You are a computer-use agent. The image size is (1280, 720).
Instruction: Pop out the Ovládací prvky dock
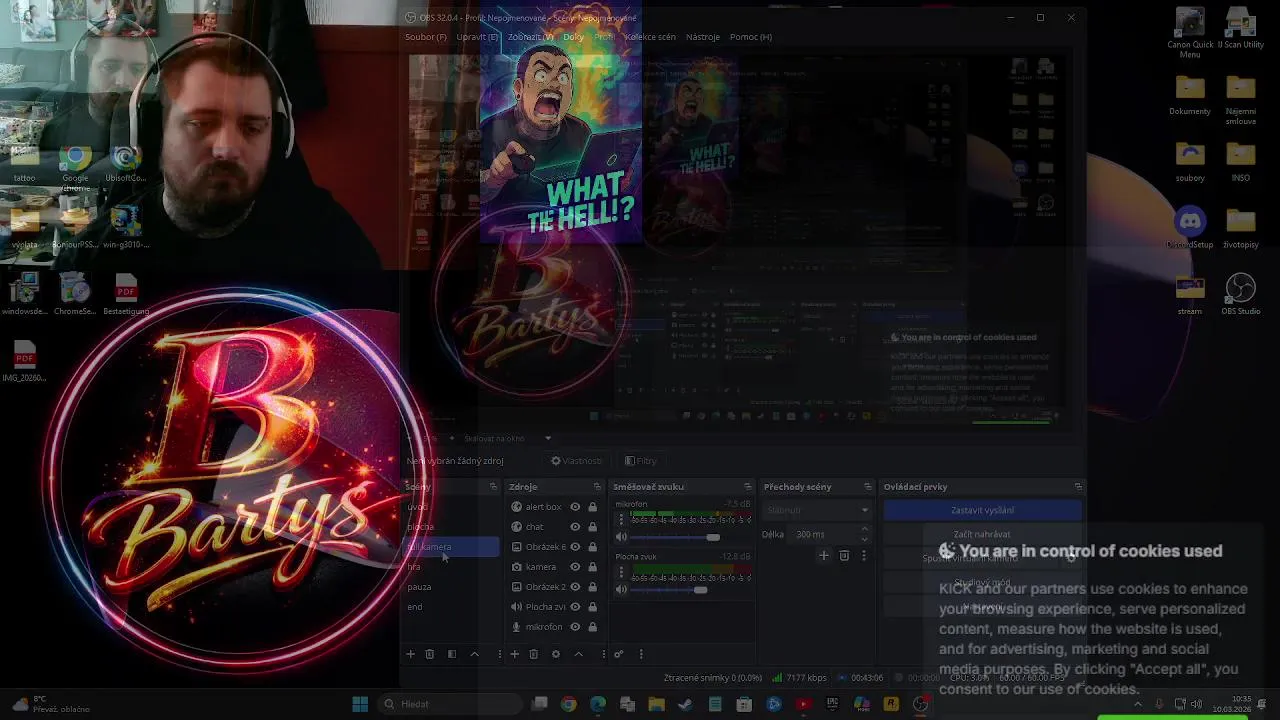point(1078,487)
